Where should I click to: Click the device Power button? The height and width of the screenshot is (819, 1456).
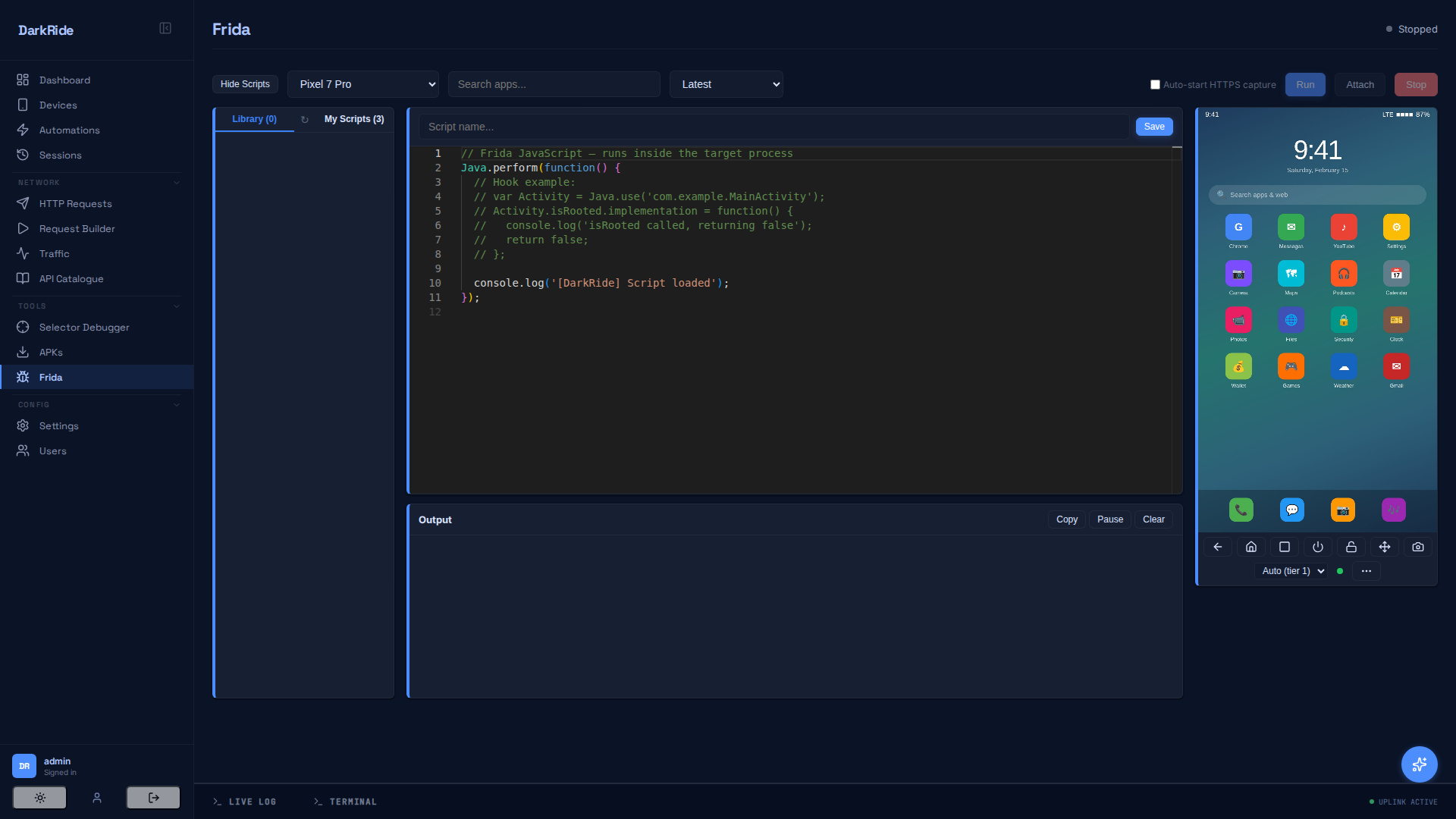(x=1318, y=547)
